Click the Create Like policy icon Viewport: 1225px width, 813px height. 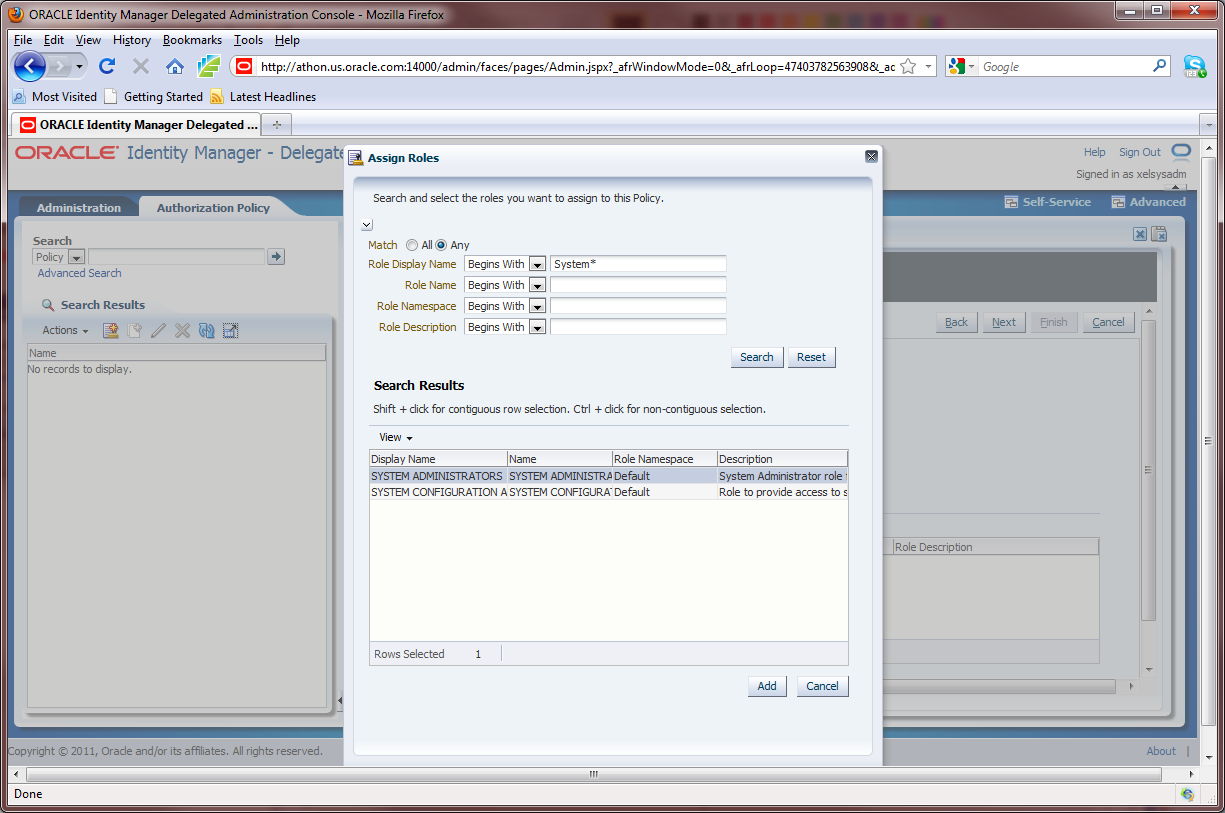(135, 330)
